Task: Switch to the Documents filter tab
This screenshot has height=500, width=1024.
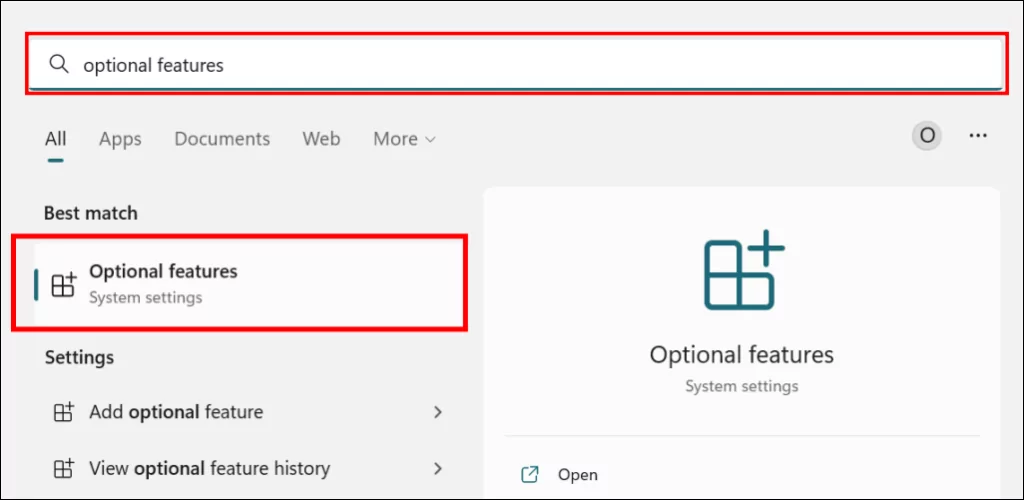Action: (222, 139)
